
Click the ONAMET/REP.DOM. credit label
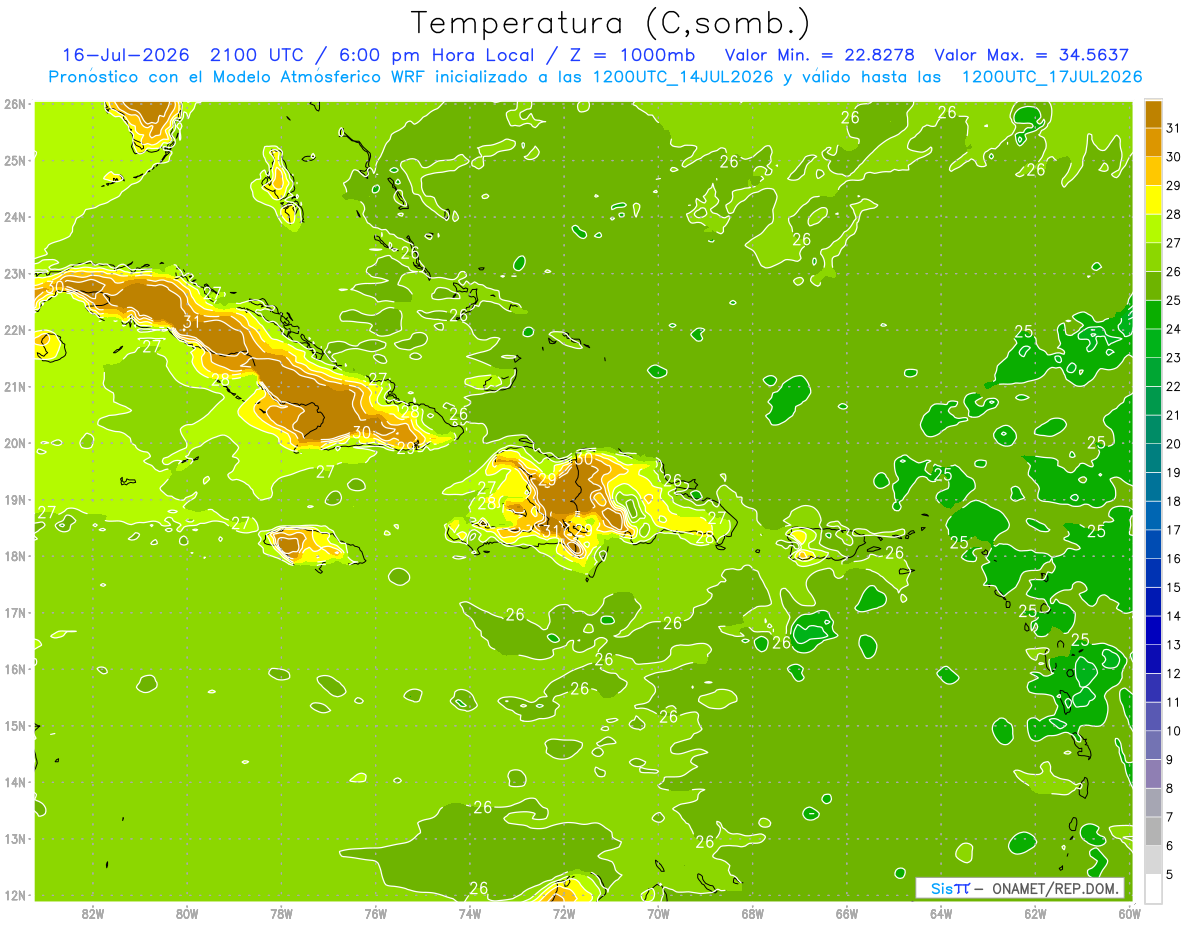pos(1054,888)
